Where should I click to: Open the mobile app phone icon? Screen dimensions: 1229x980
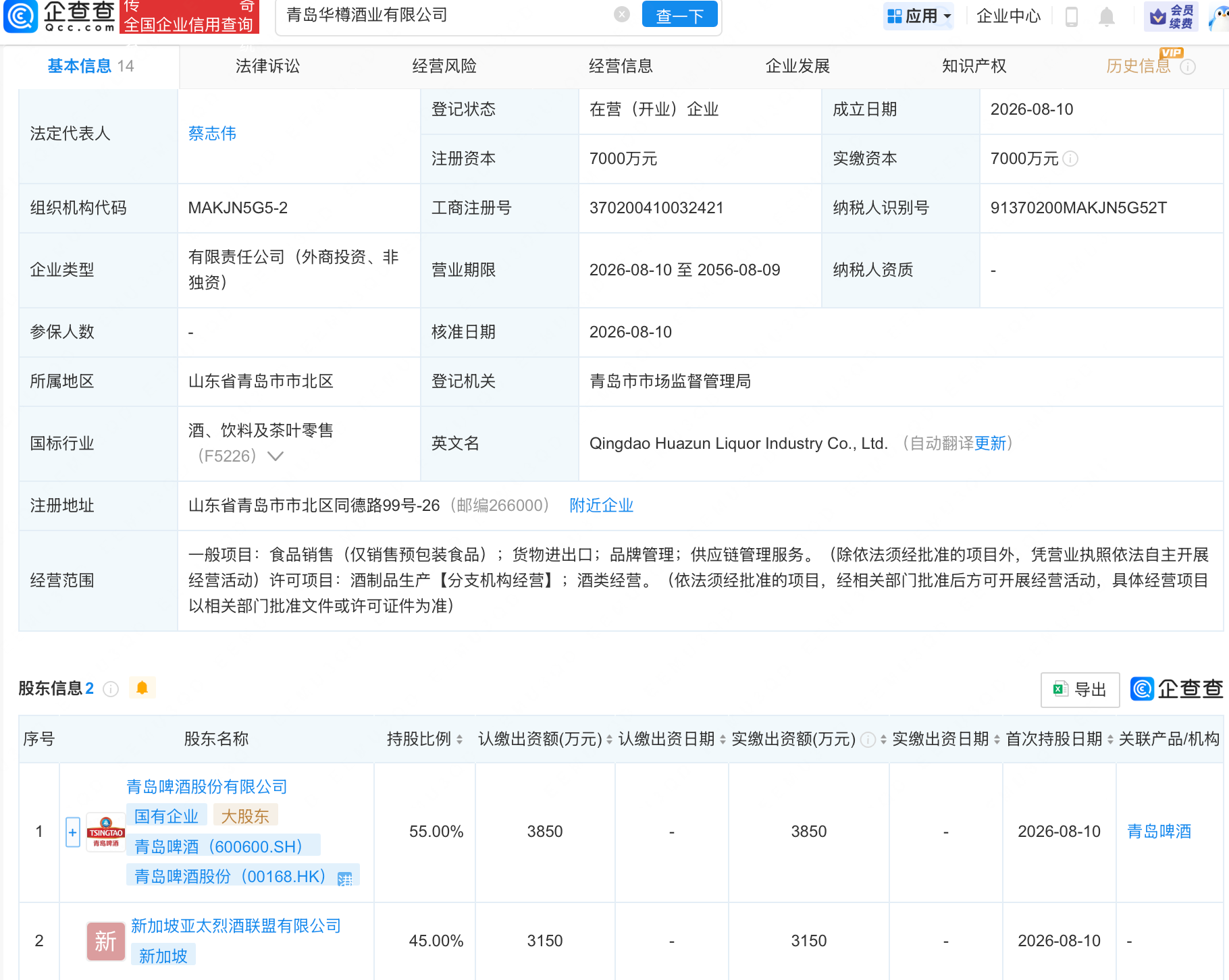[x=1072, y=16]
